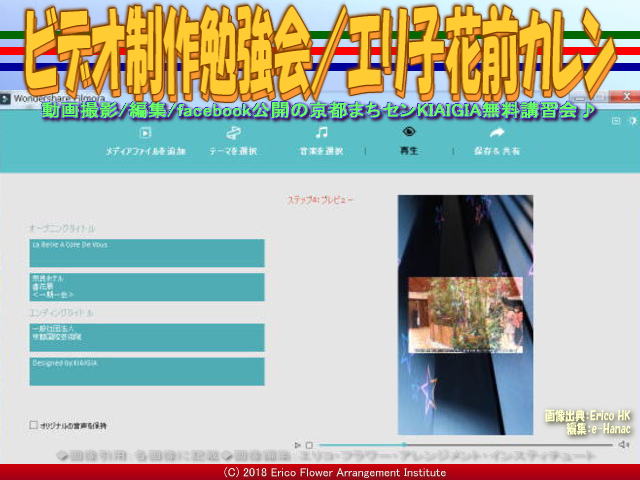This screenshot has height=480, width=640.
Task: Edit the second opening title text box
Action: point(147,287)
